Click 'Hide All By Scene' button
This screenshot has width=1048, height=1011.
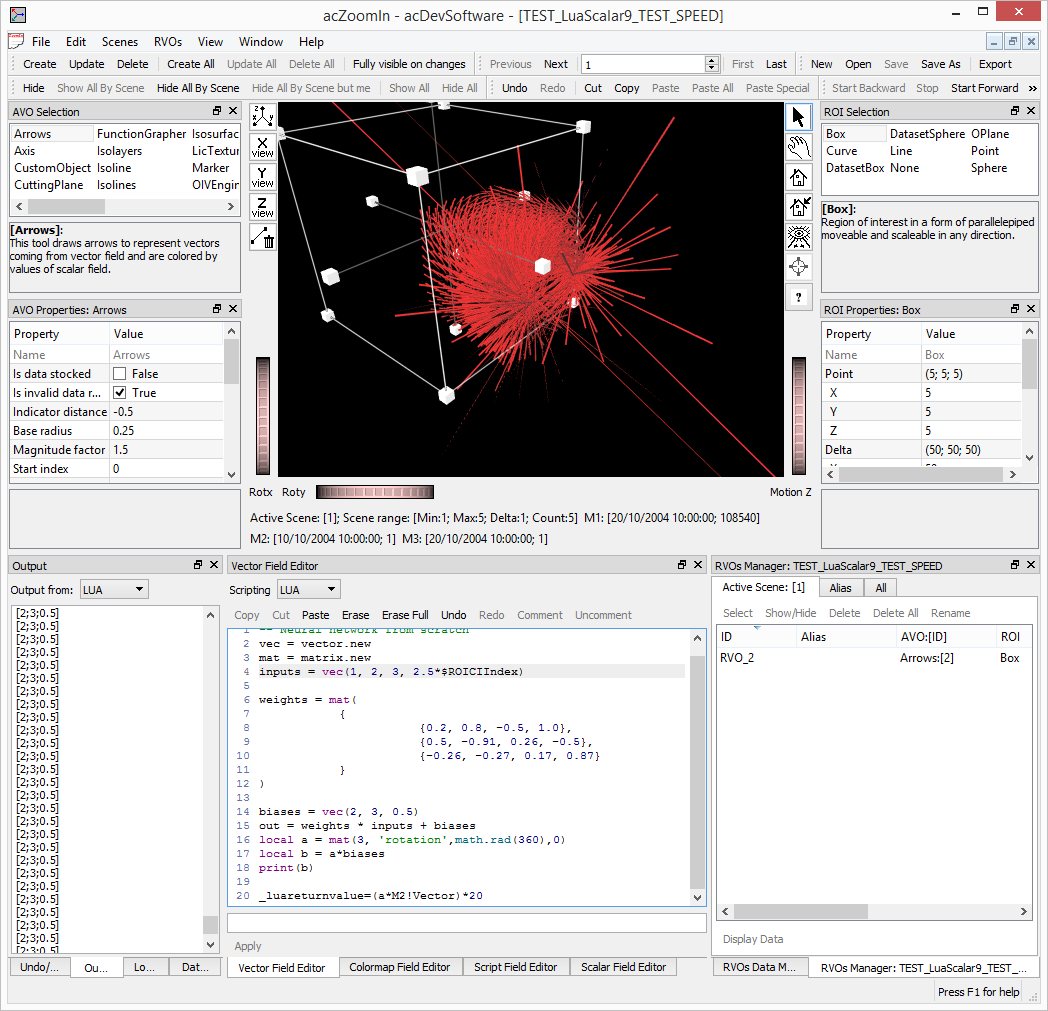tap(198, 88)
